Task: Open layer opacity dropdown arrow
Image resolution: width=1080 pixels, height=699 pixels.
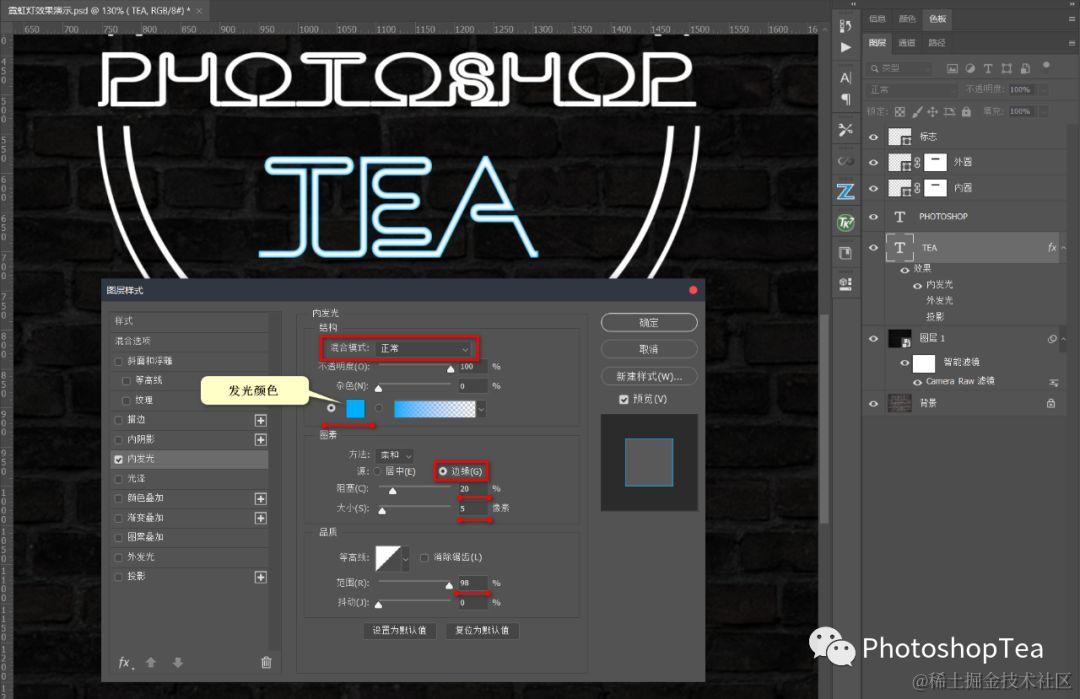Action: click(1044, 90)
